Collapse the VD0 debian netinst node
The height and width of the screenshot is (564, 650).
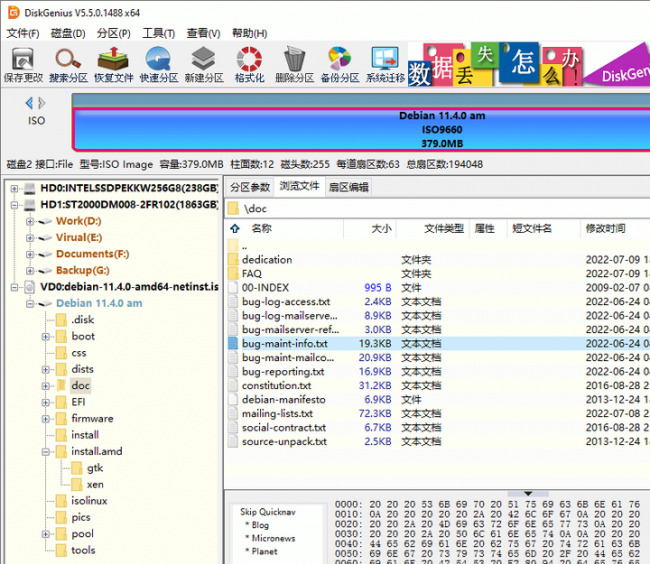click(15, 287)
